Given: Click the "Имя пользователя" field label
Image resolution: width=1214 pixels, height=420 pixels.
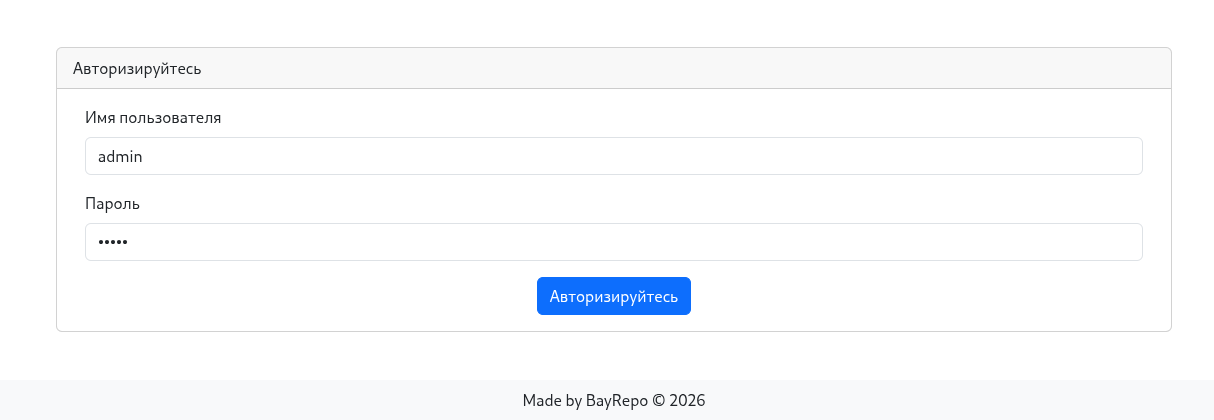Looking at the screenshot, I should pyautogui.click(x=153, y=118).
